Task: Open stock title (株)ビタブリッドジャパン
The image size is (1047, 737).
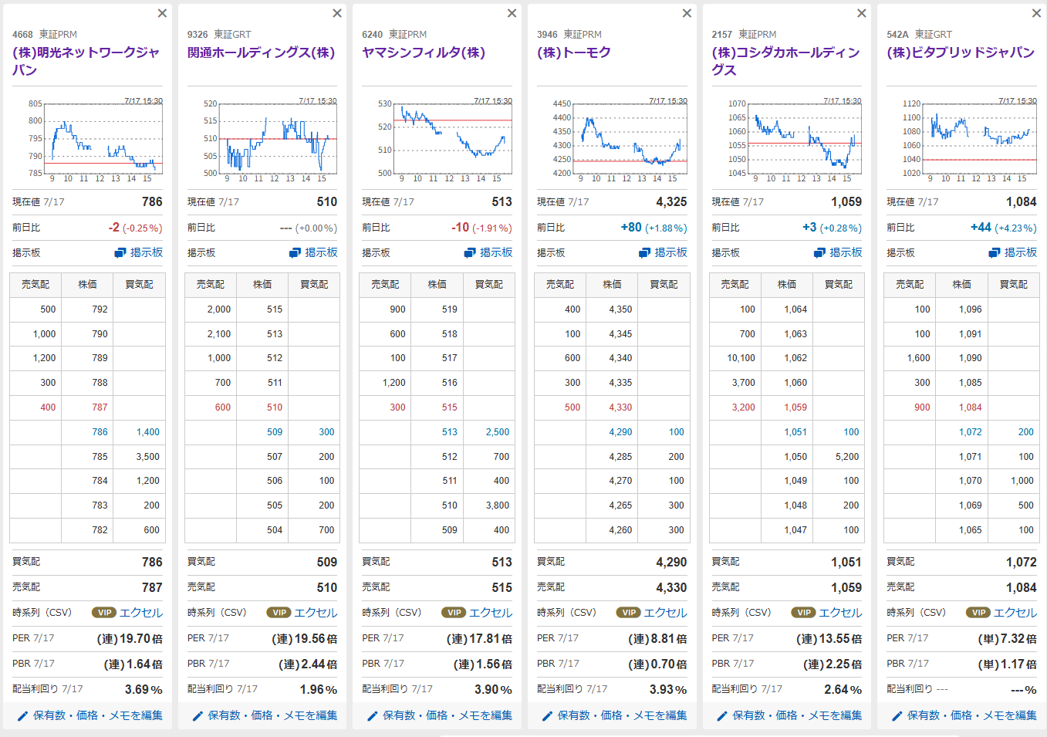Action: (x=961, y=53)
